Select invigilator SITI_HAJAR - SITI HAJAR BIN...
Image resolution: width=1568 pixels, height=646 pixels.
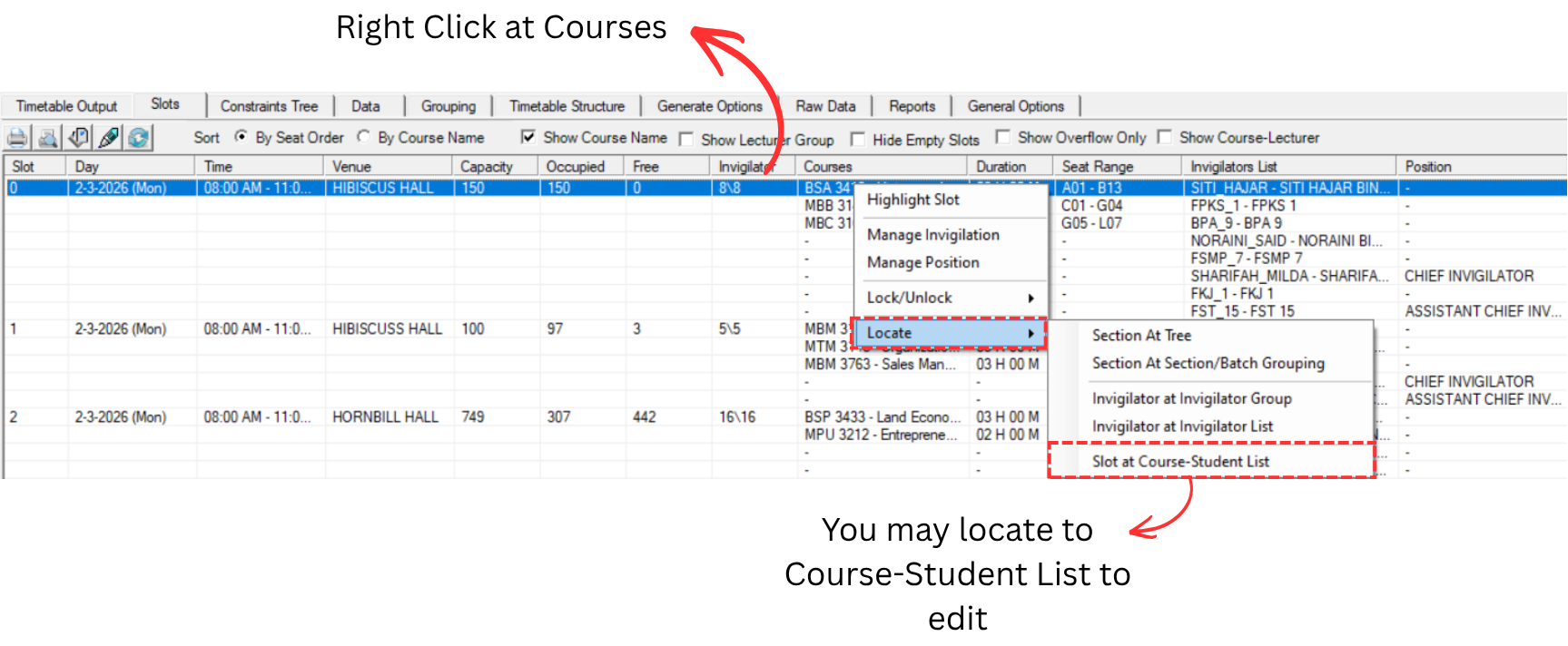[x=1290, y=188]
